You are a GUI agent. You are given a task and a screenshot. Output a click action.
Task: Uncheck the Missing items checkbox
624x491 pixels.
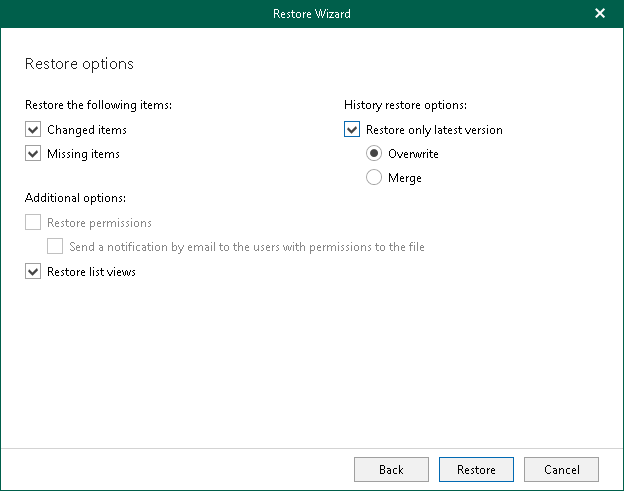click(33, 154)
